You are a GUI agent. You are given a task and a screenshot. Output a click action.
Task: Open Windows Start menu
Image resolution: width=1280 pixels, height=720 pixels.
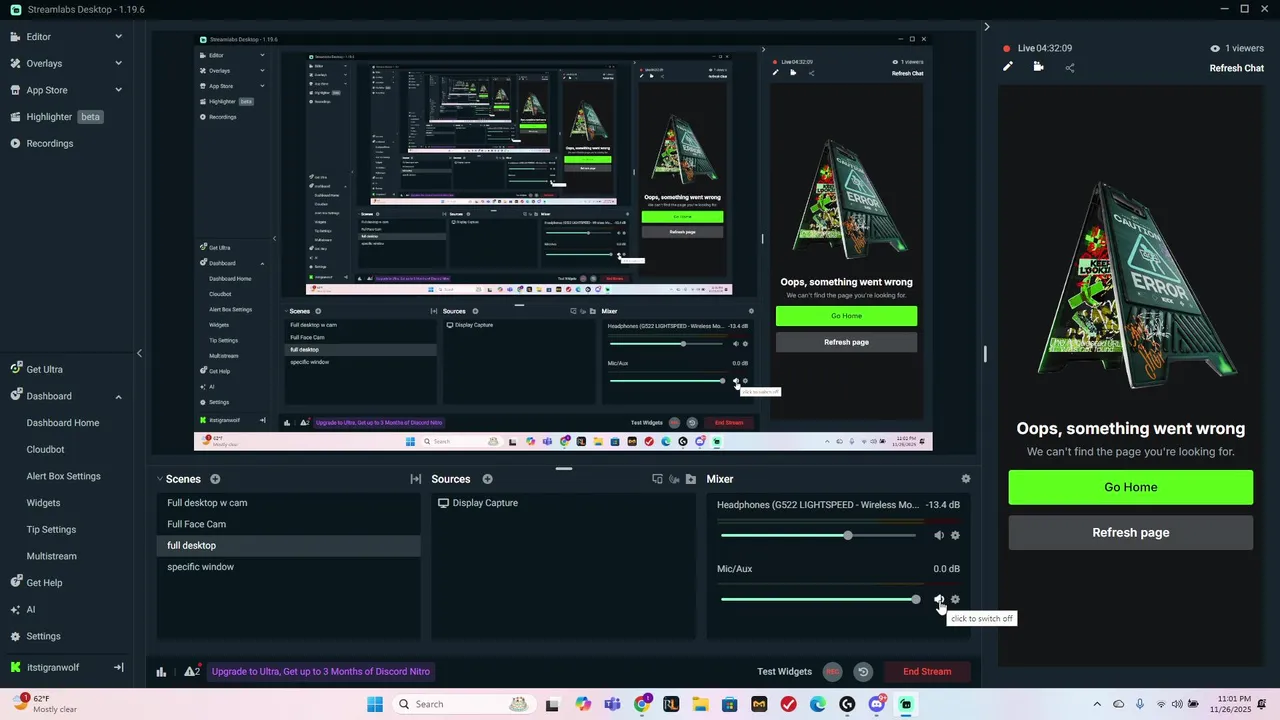375,704
